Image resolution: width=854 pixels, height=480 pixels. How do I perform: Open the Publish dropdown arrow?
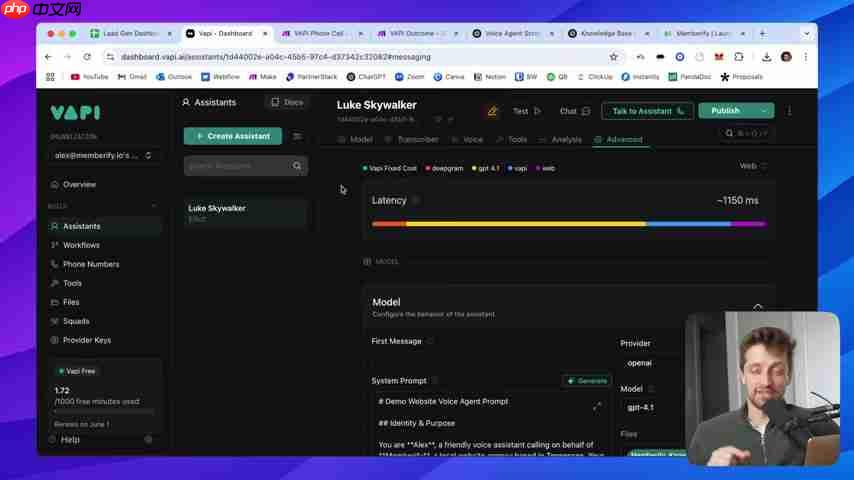pos(764,111)
